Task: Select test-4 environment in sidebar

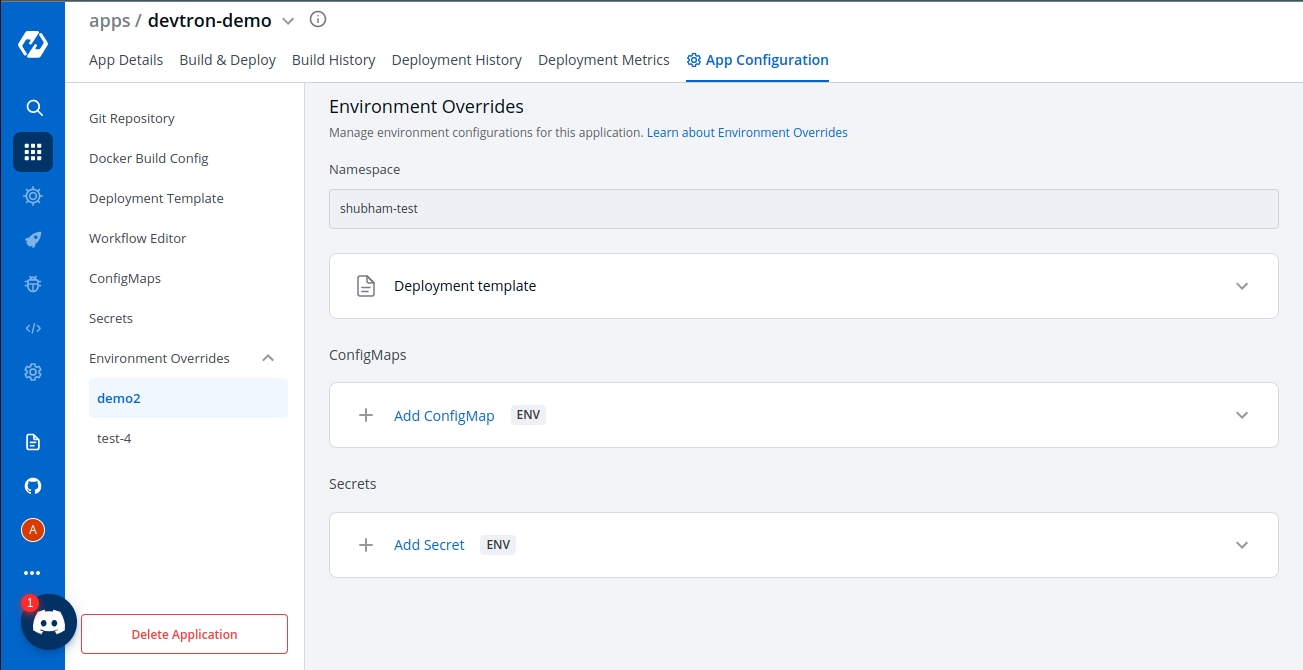Action: click(114, 438)
